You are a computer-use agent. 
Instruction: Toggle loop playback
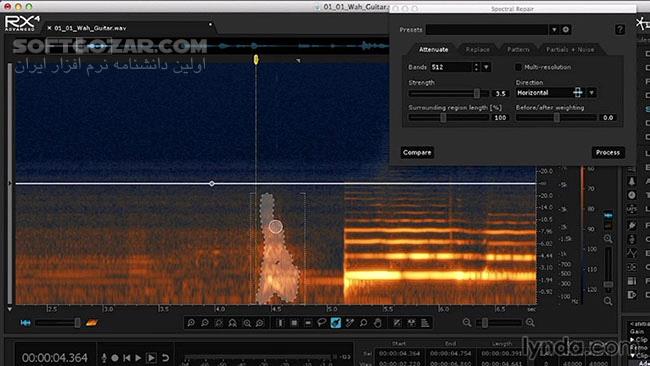[165, 357]
